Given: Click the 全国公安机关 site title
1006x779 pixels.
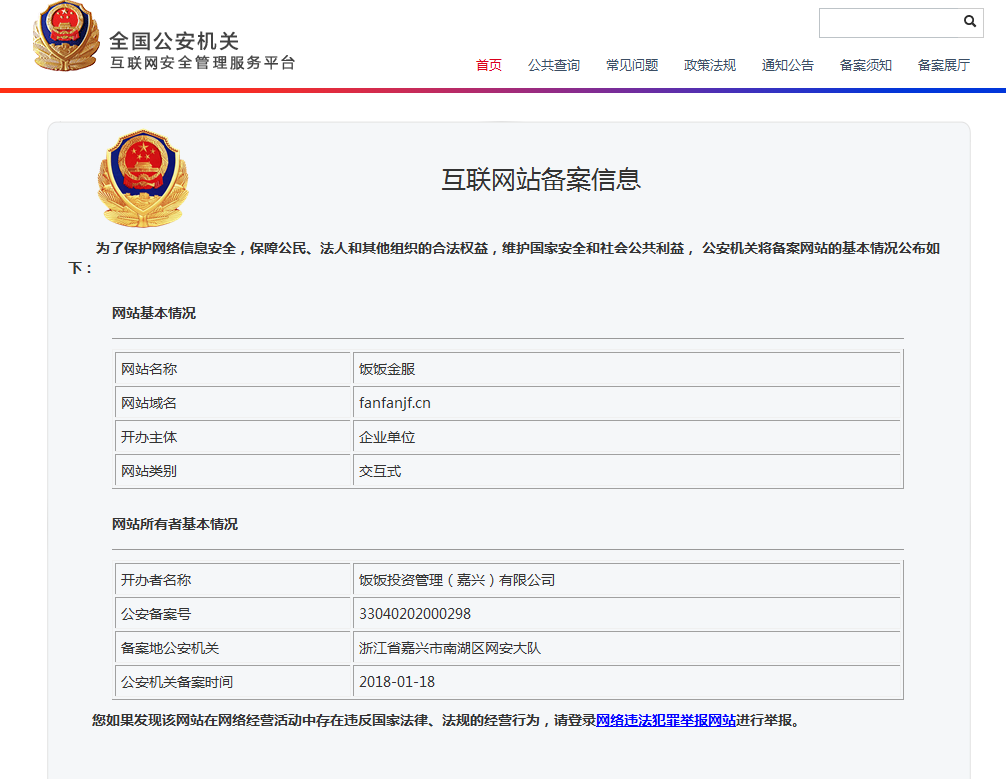Looking at the screenshot, I should pos(174,41).
